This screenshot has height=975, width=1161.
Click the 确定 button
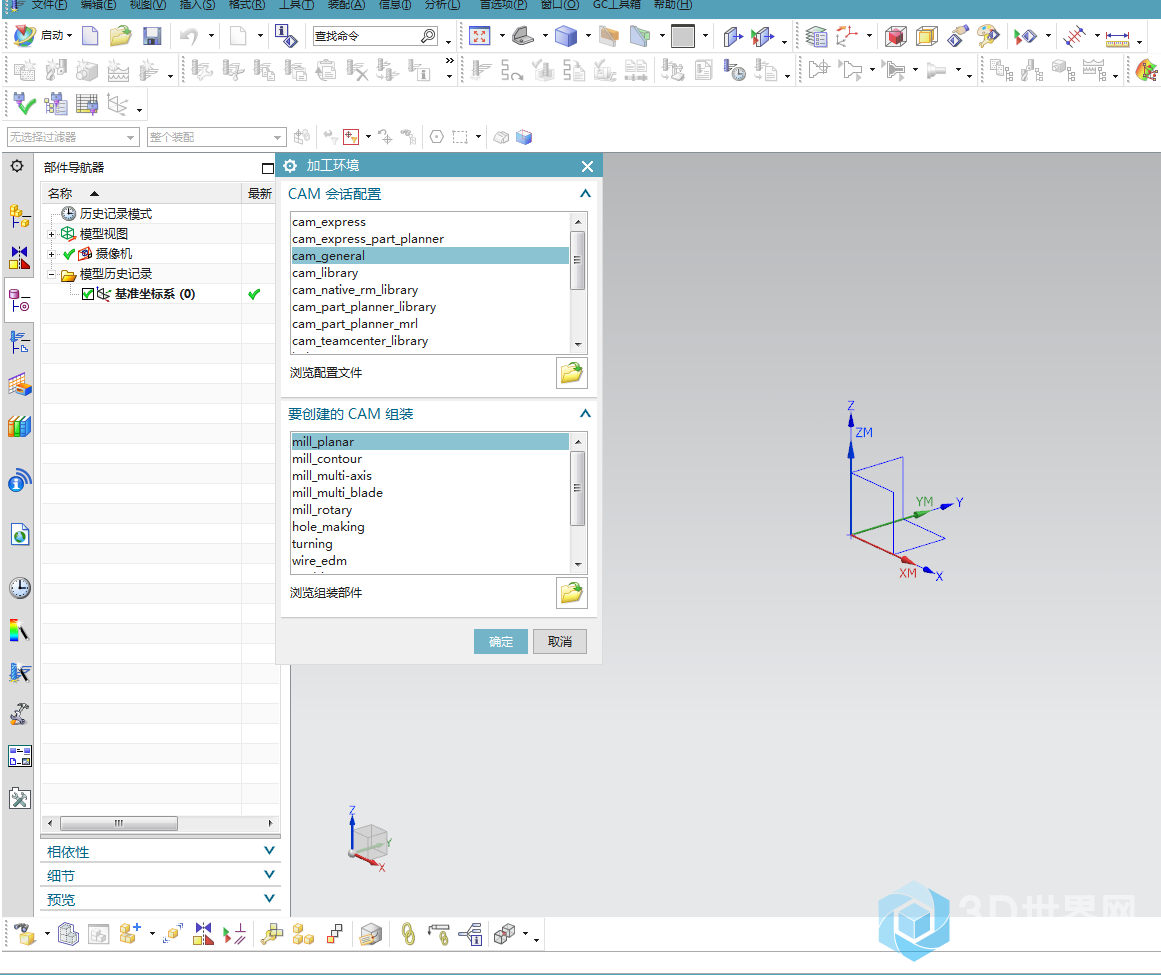click(x=501, y=641)
